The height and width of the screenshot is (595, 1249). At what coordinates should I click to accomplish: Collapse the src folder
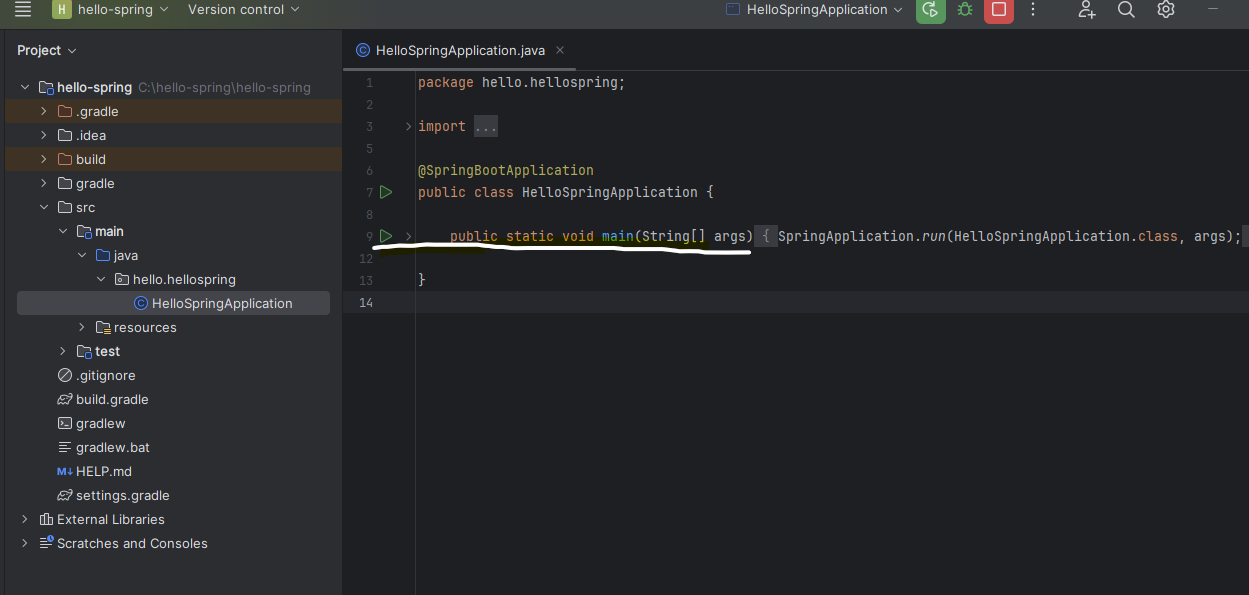43,207
